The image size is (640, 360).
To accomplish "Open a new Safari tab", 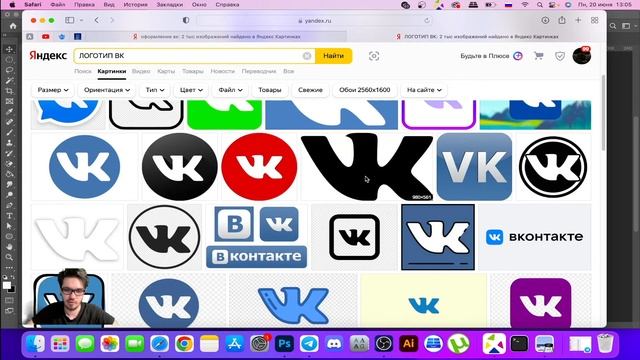I will tap(578, 20).
